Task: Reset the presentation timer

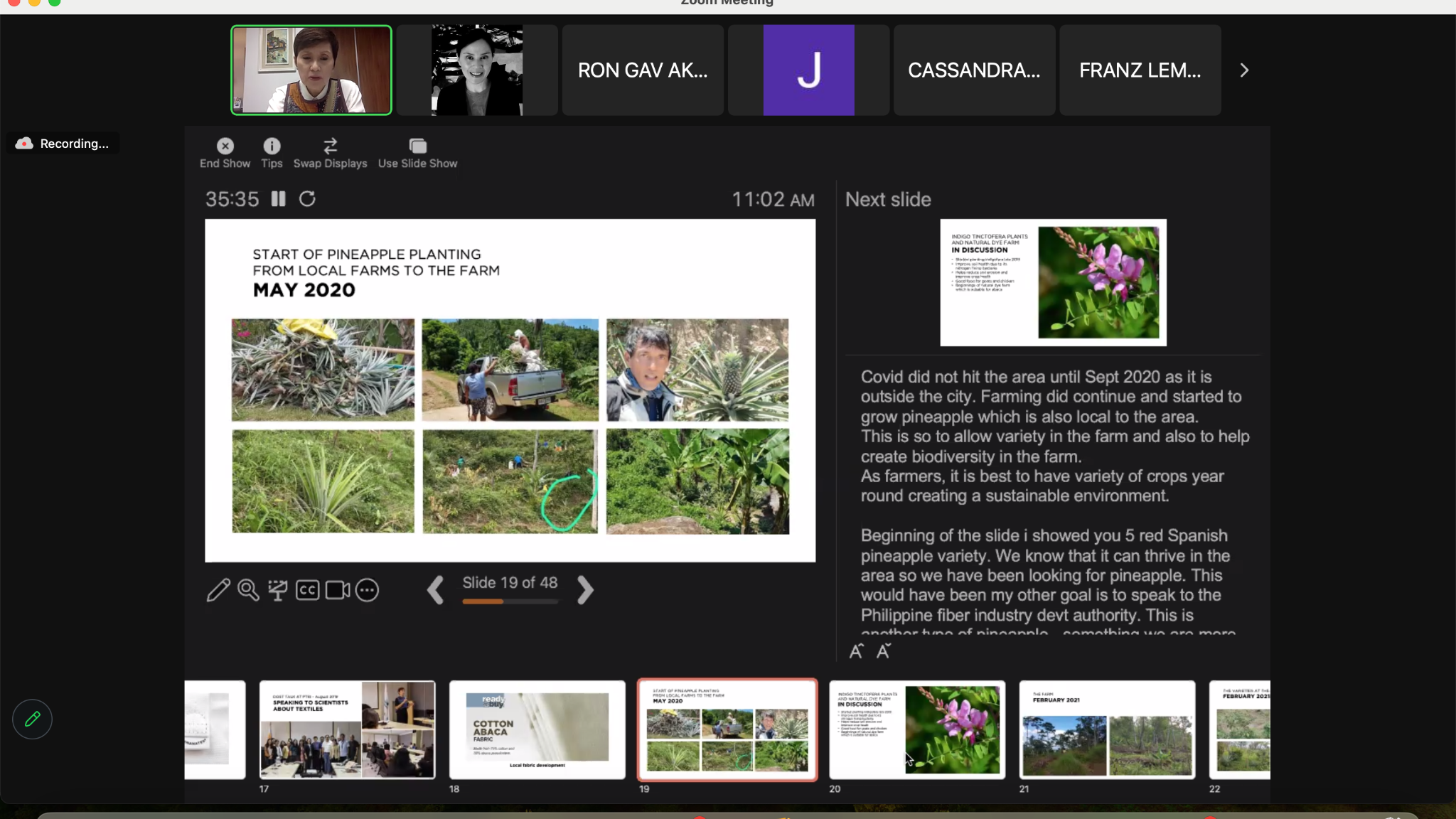Action: (x=307, y=199)
